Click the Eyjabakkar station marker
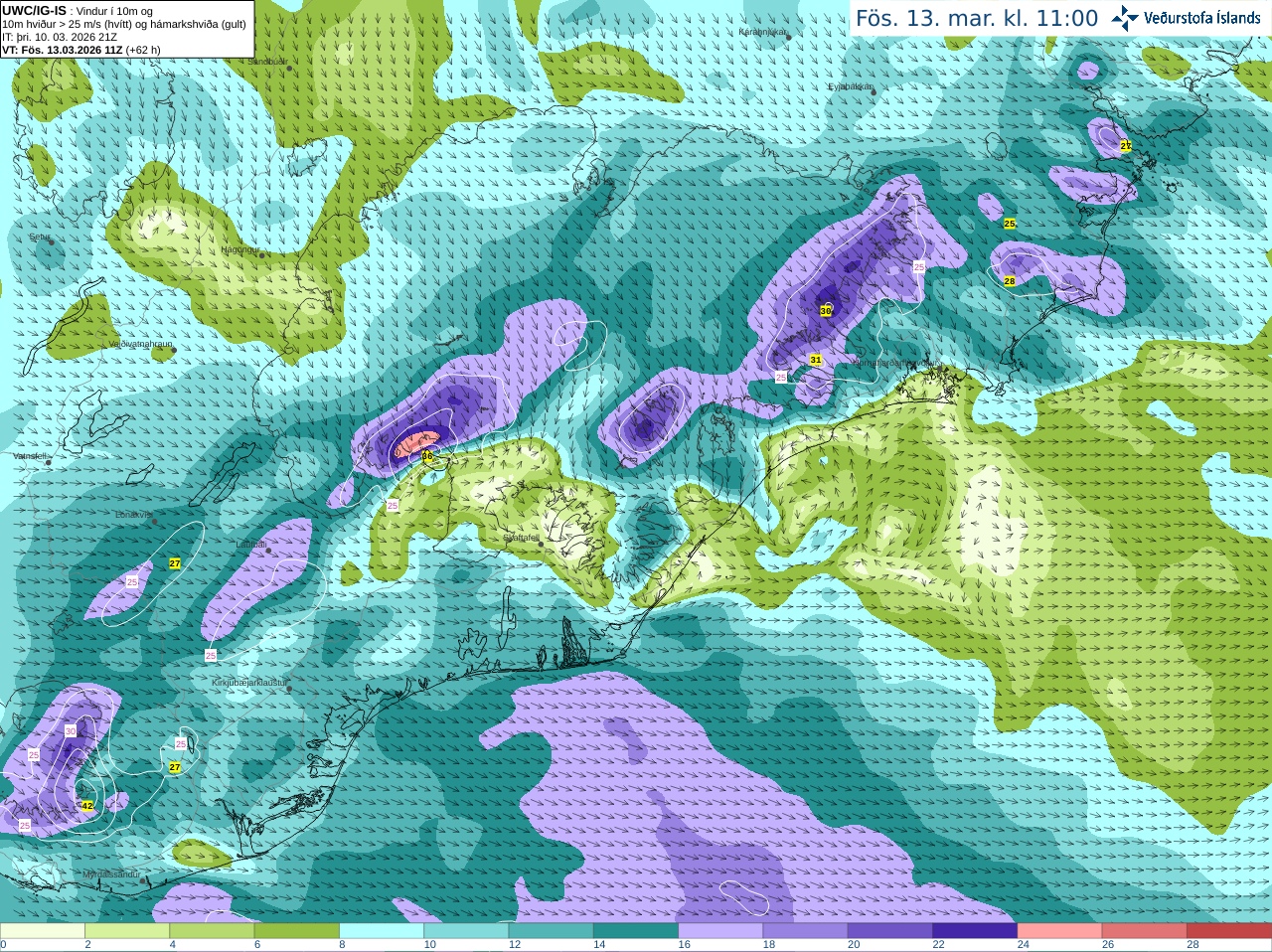This screenshot has width=1272, height=952. (x=874, y=90)
